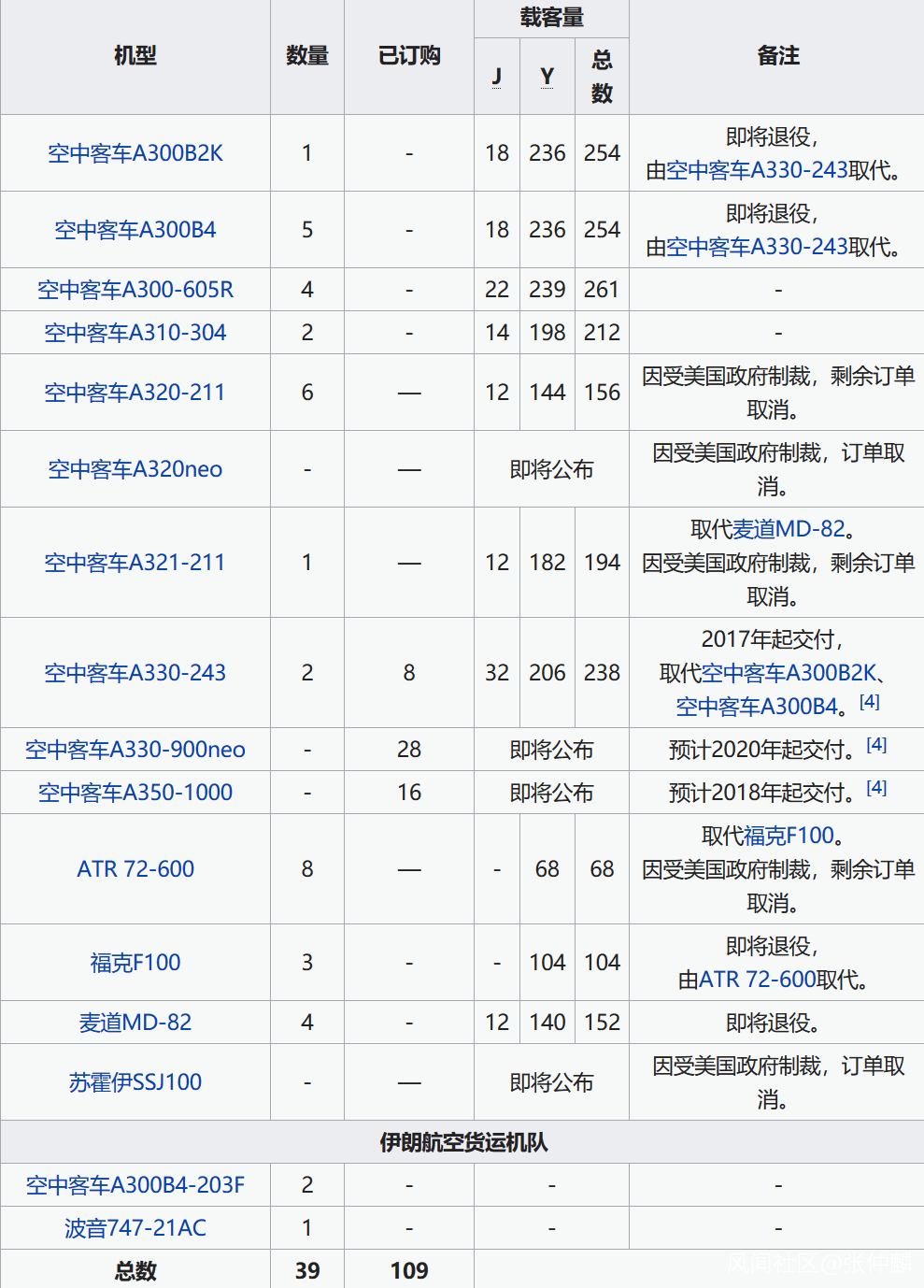Follow the 苏霍伊SSJ100 link
This screenshot has height=1288, width=924.
[x=135, y=1082]
